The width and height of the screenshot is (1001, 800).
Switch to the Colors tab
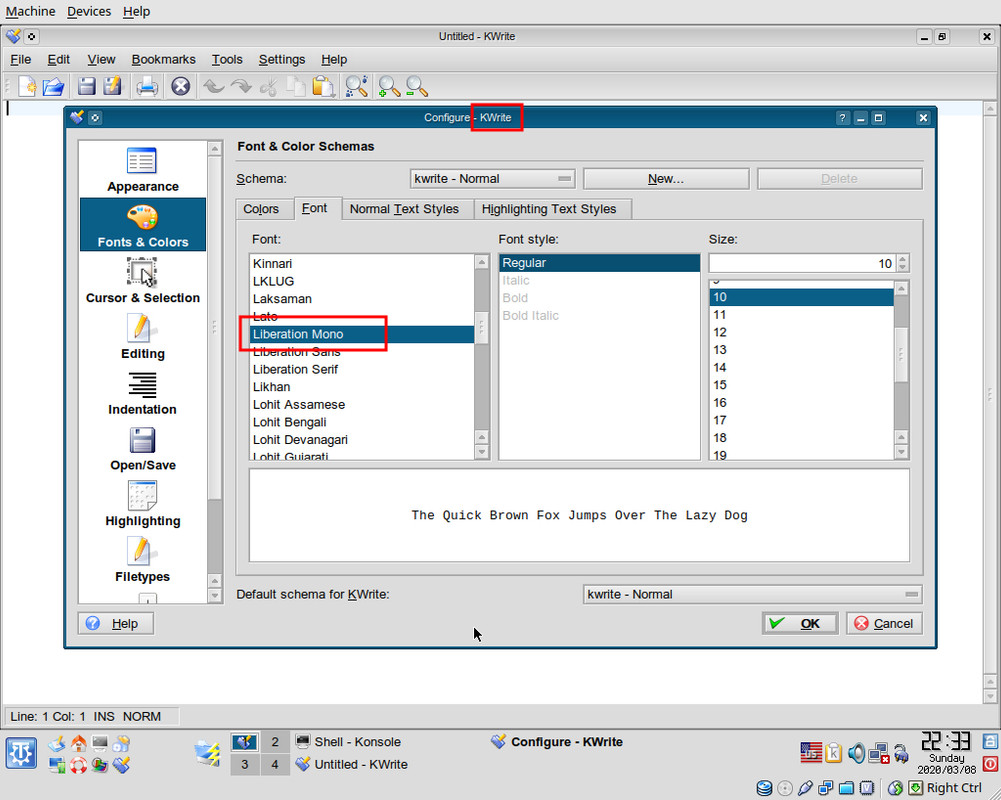click(260, 209)
